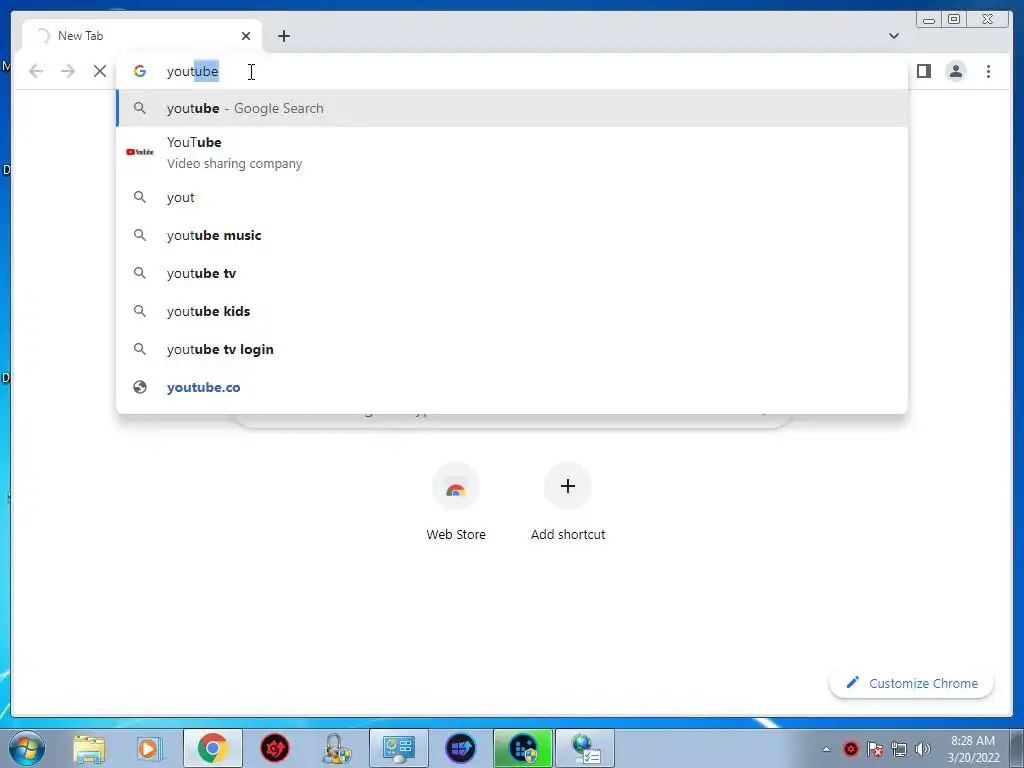
Task: Open Windows Explorer from the taskbar
Action: click(x=89, y=748)
